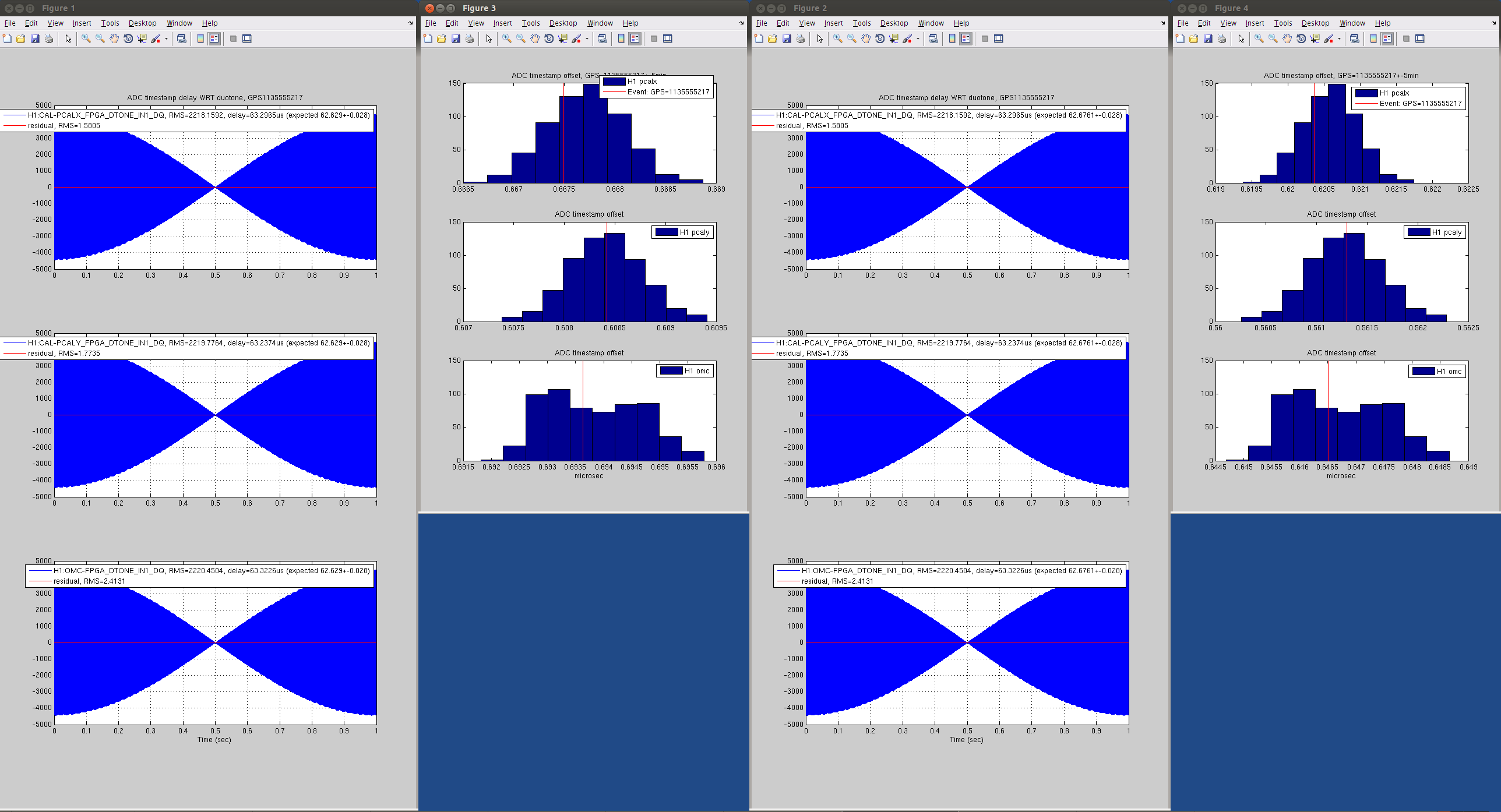The height and width of the screenshot is (812, 1501).
Task: Open the Tools menu in Figure 3
Action: [531, 23]
